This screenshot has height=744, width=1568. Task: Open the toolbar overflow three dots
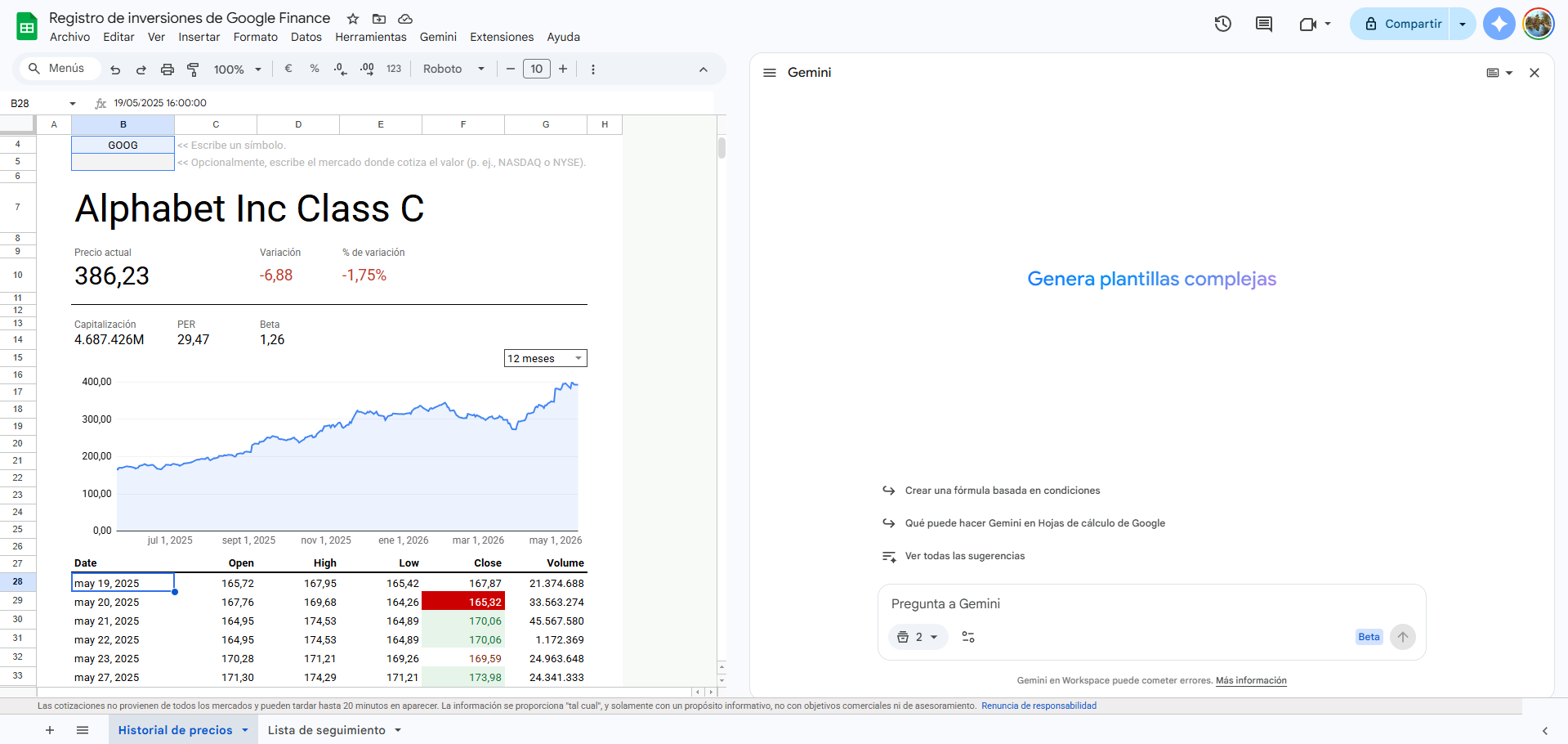pos(593,69)
